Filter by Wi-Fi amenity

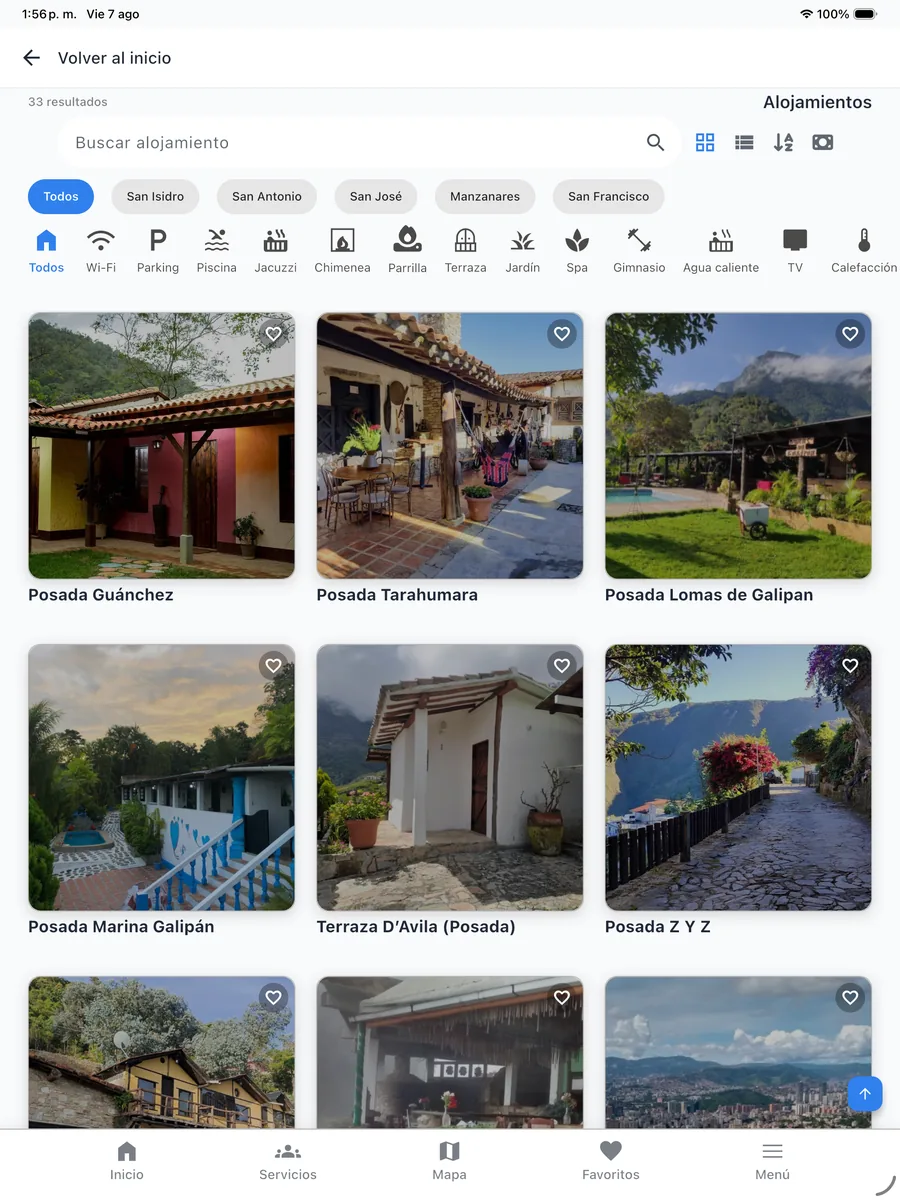point(101,250)
